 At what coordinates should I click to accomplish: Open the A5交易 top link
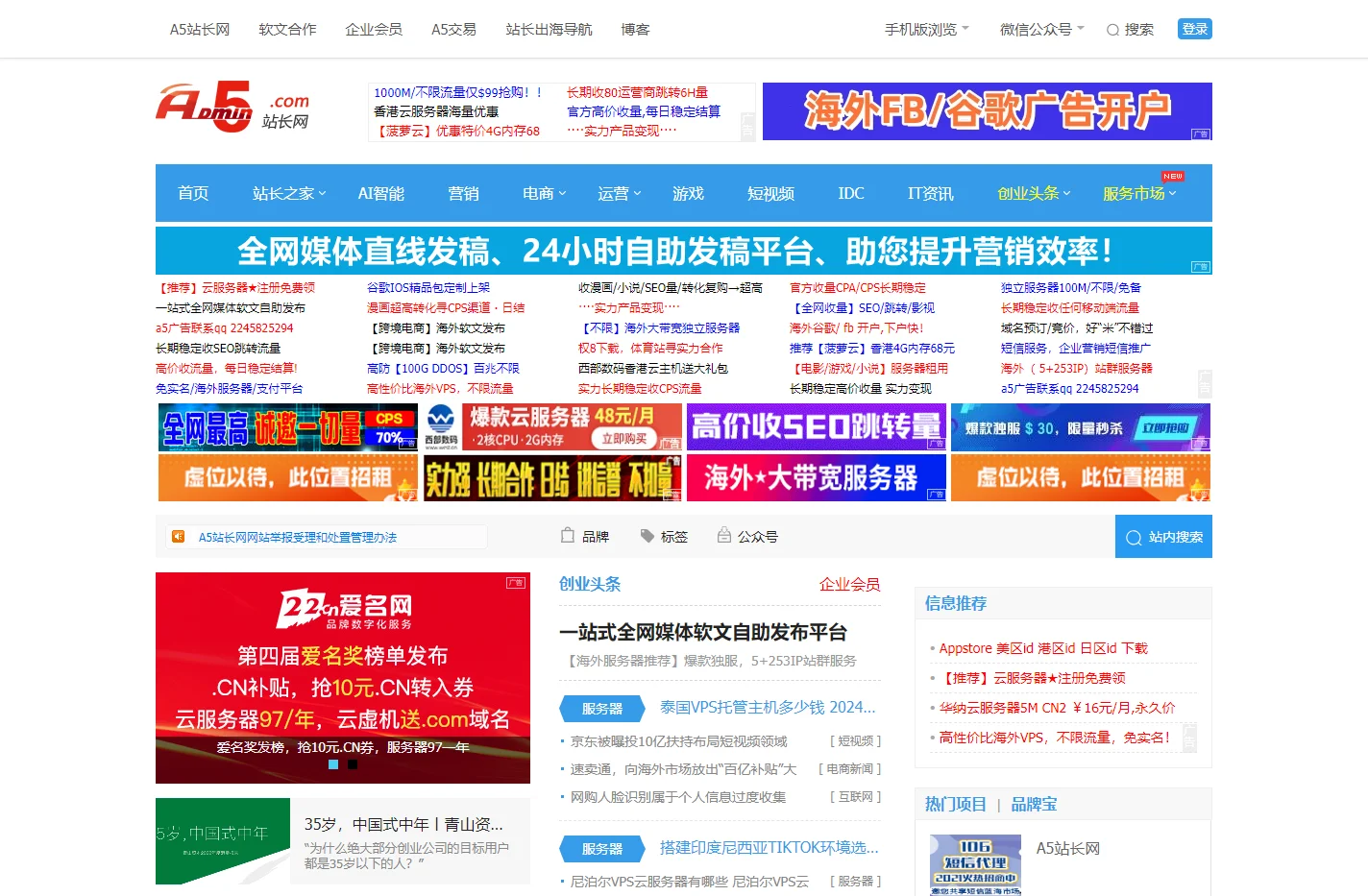click(453, 30)
